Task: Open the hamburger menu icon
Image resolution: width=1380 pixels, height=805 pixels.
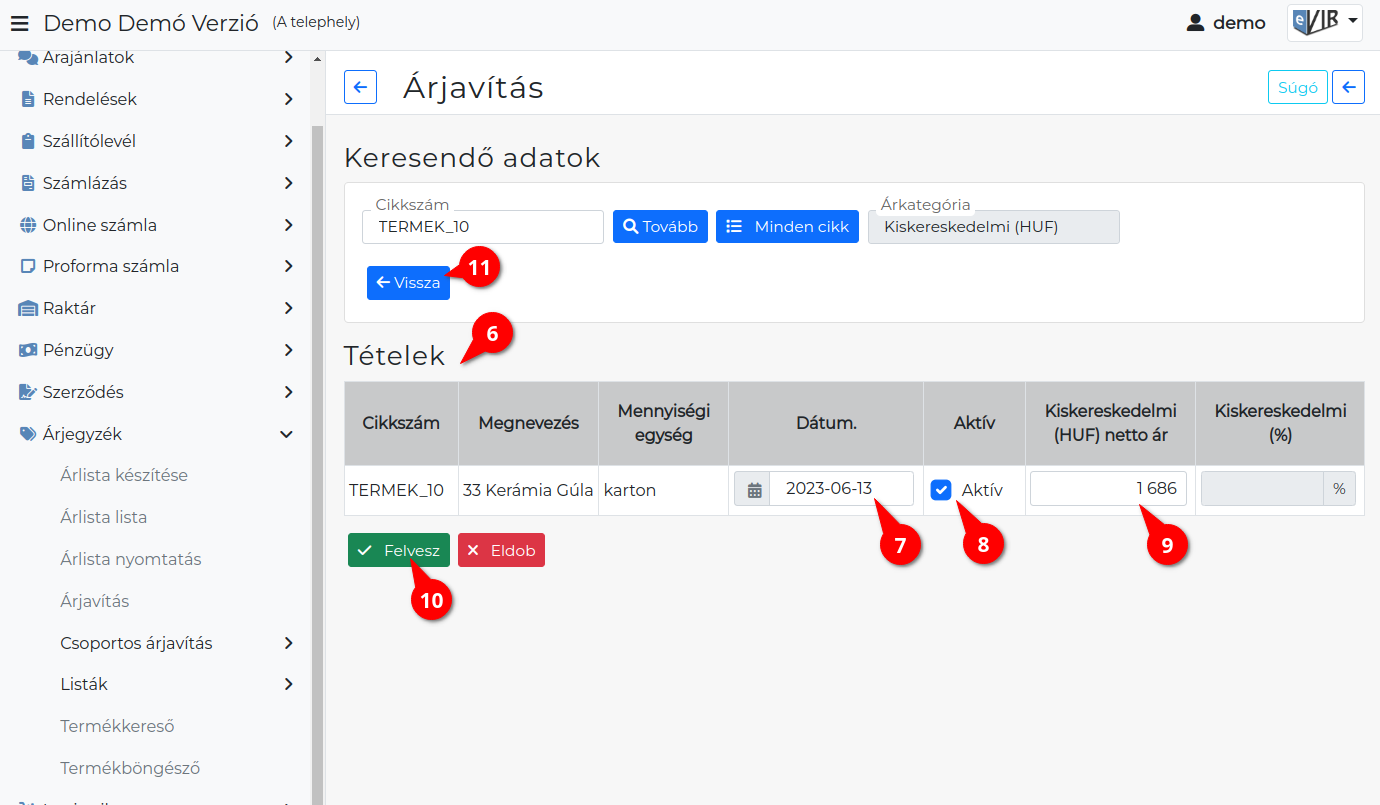Action: (19, 23)
